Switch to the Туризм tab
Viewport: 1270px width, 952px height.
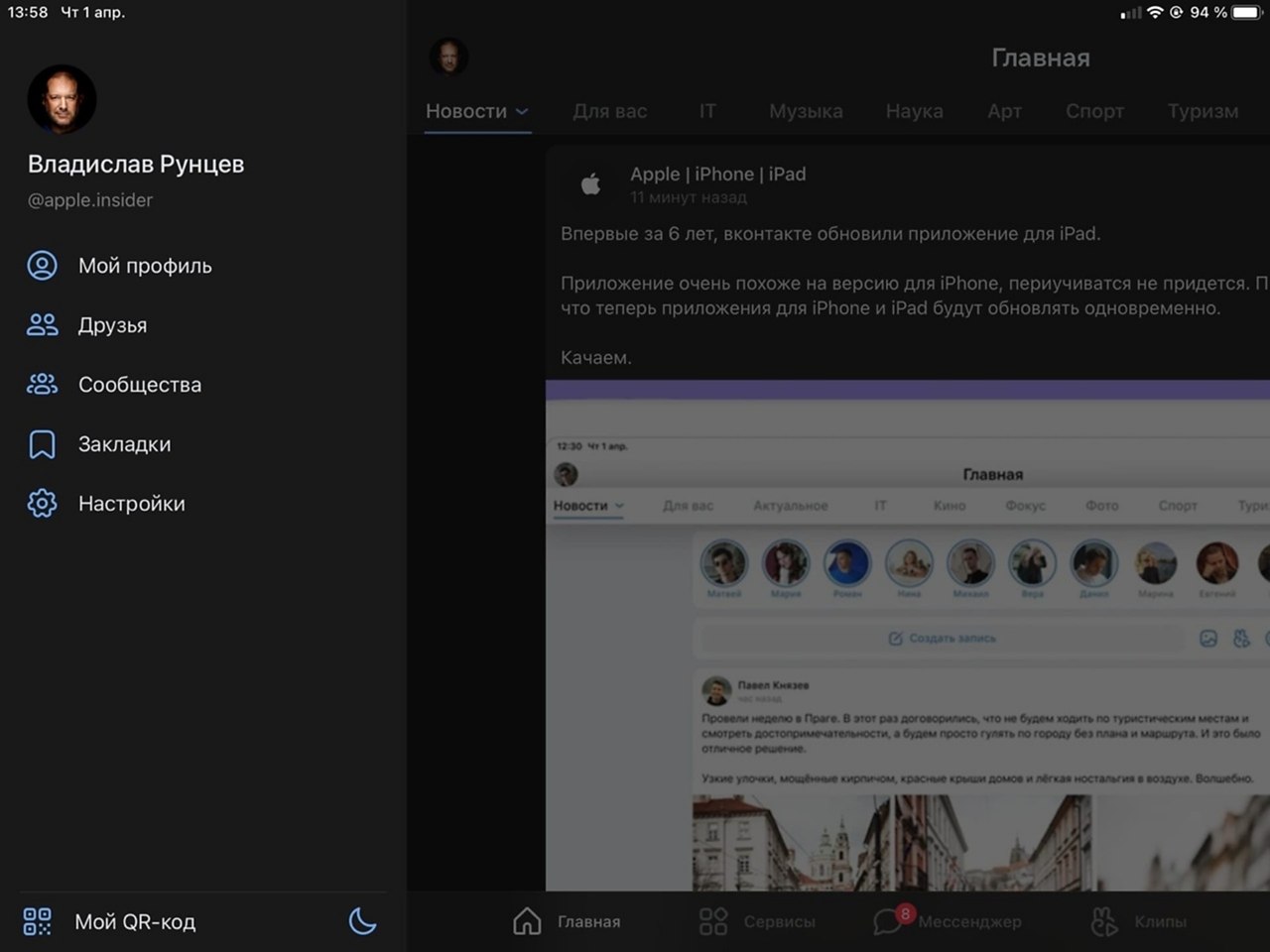pyautogui.click(x=1203, y=111)
